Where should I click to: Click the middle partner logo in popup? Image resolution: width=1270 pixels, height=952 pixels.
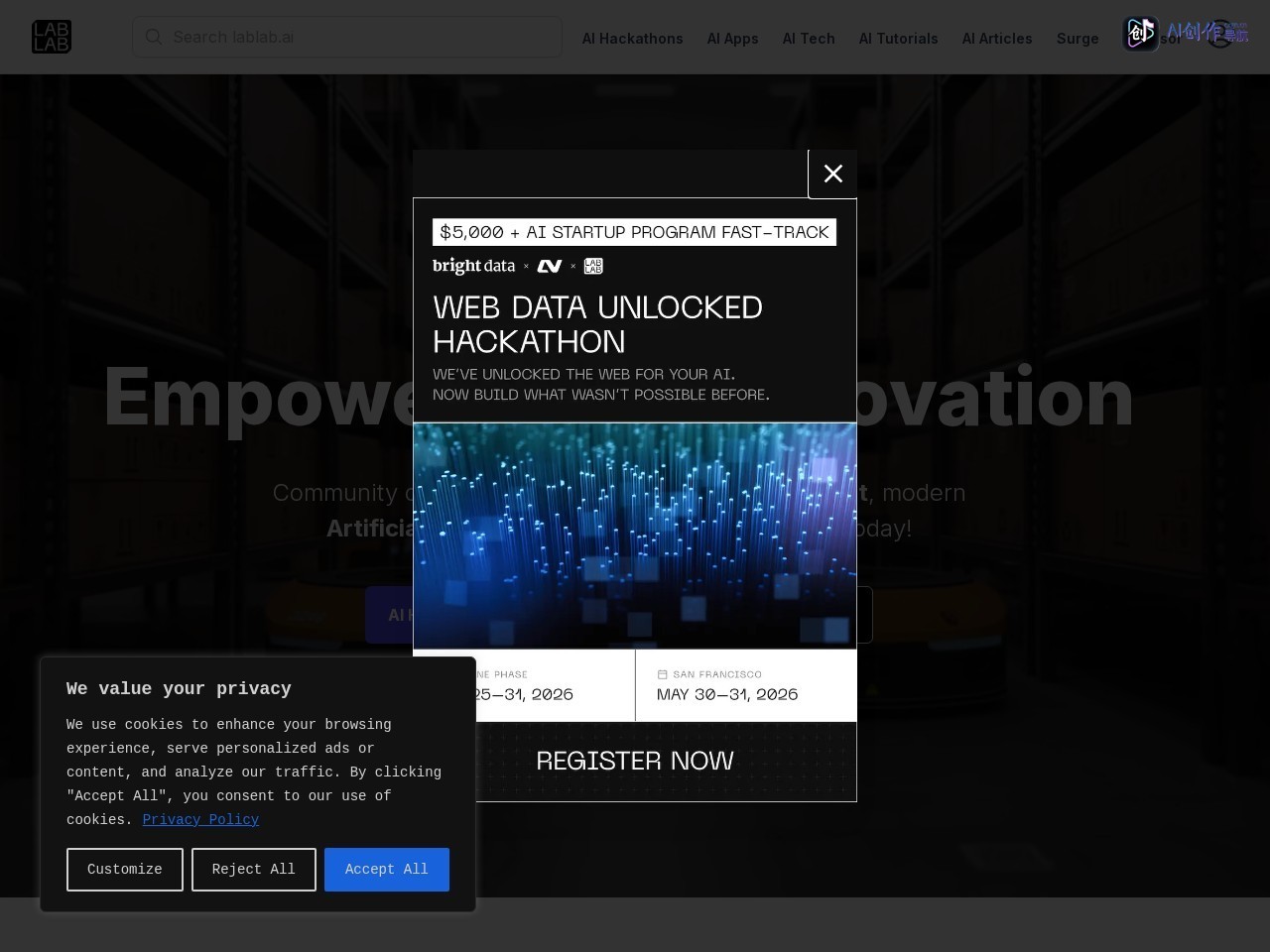tap(550, 266)
